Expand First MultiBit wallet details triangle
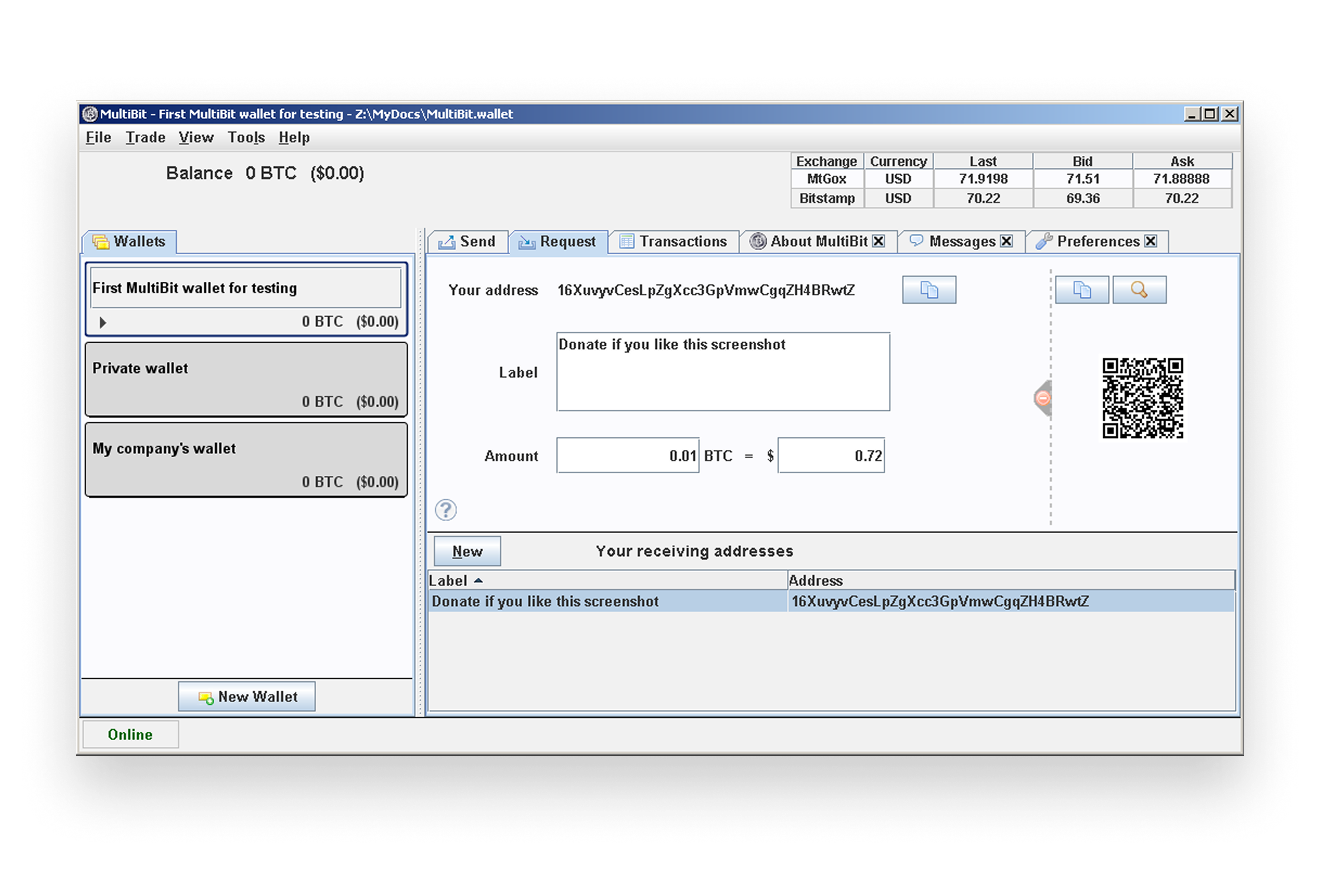 (x=102, y=322)
